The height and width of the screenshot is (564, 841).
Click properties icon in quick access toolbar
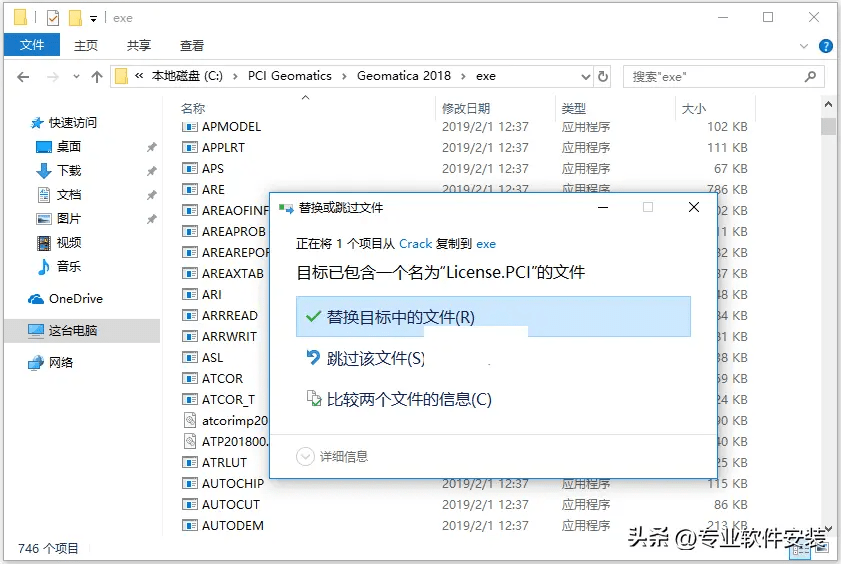pyautogui.click(x=53, y=18)
